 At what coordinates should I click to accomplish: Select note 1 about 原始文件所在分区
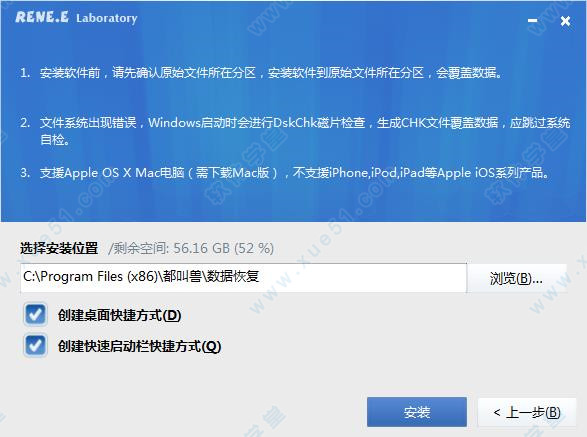[x=261, y=73]
